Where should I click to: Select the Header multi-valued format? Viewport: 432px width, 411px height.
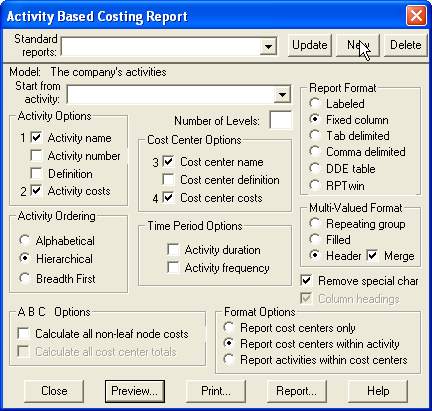(x=315, y=255)
